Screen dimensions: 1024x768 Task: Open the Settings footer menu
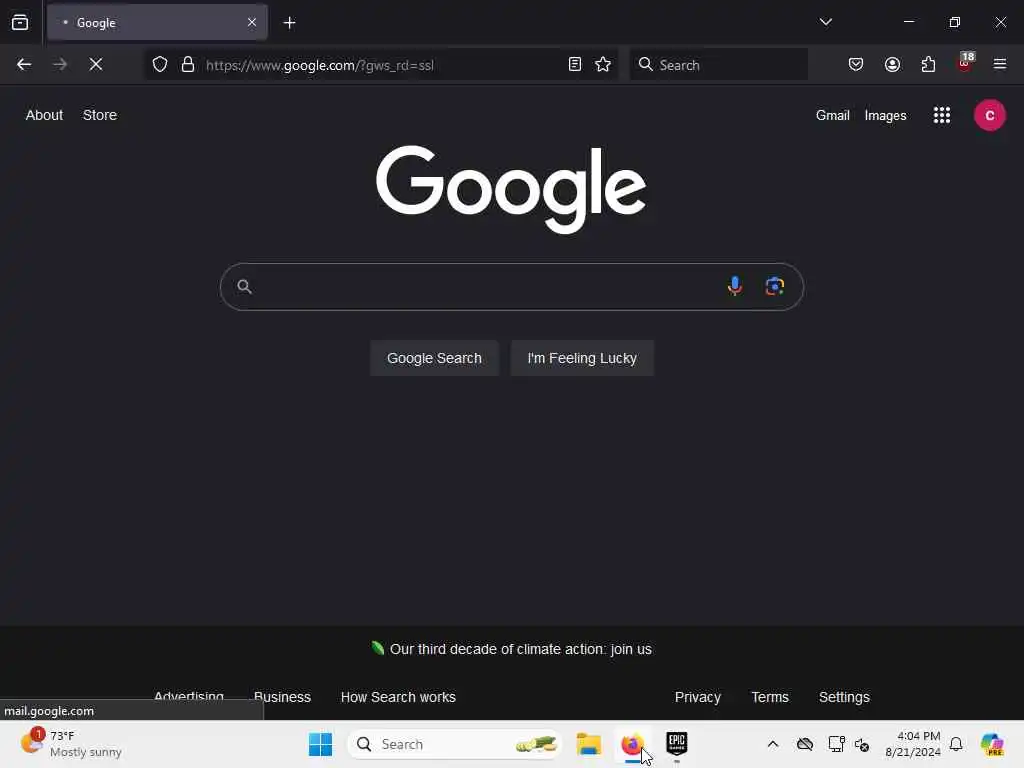[844, 697]
